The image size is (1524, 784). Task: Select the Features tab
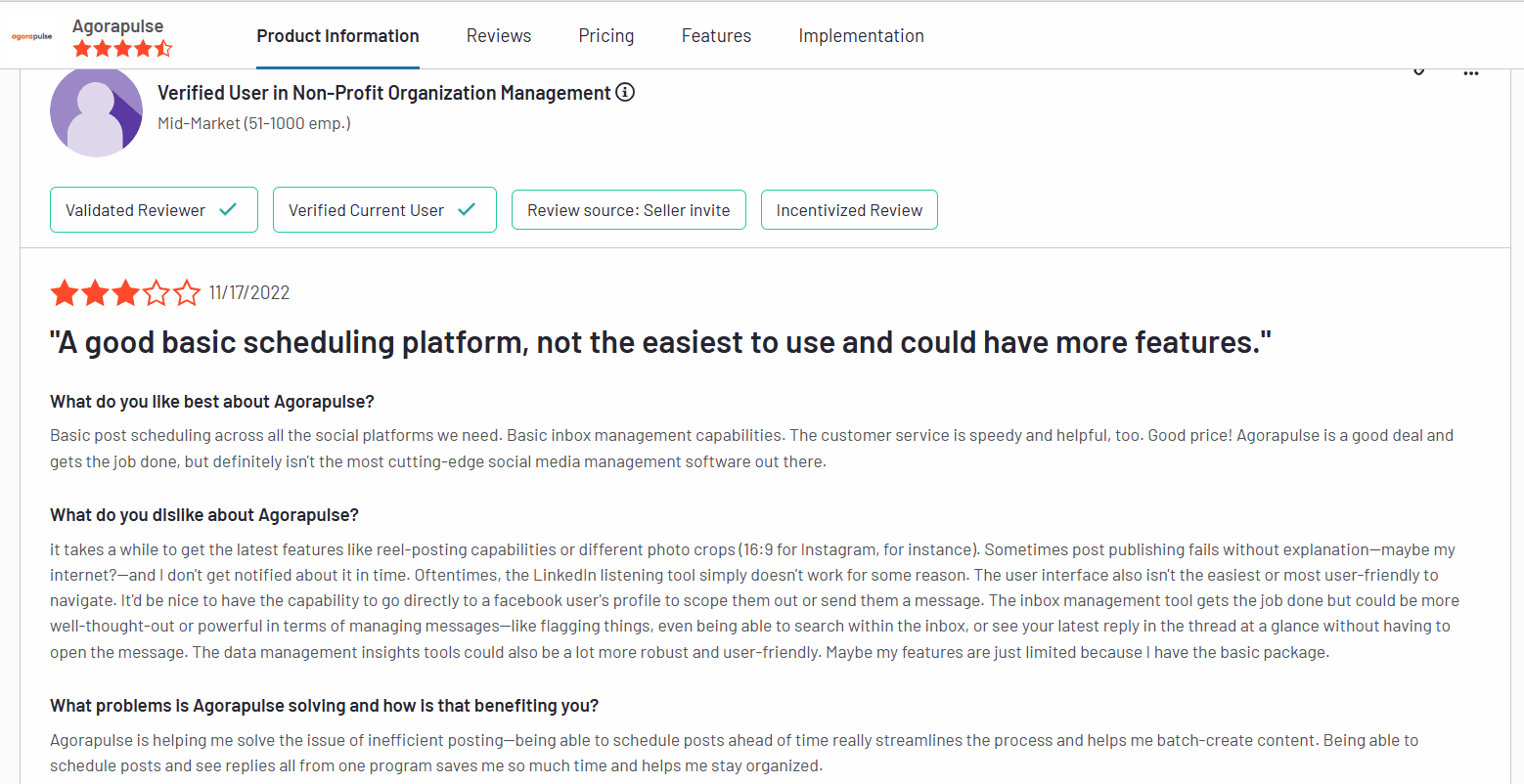[x=716, y=36]
